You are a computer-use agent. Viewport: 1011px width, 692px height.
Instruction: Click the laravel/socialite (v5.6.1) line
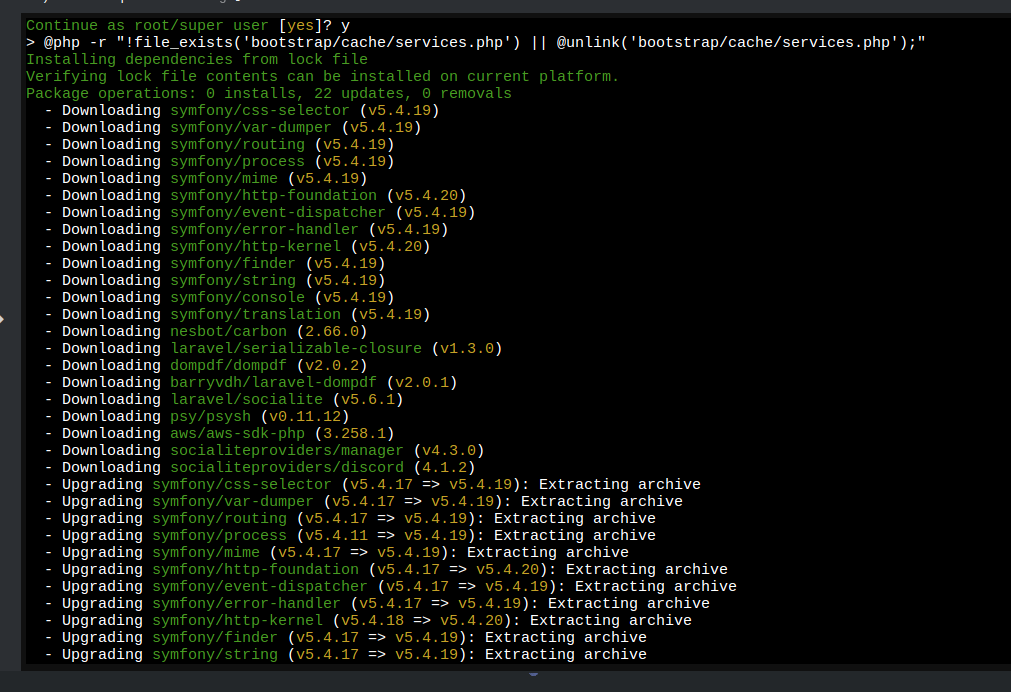pyautogui.click(x=224, y=399)
